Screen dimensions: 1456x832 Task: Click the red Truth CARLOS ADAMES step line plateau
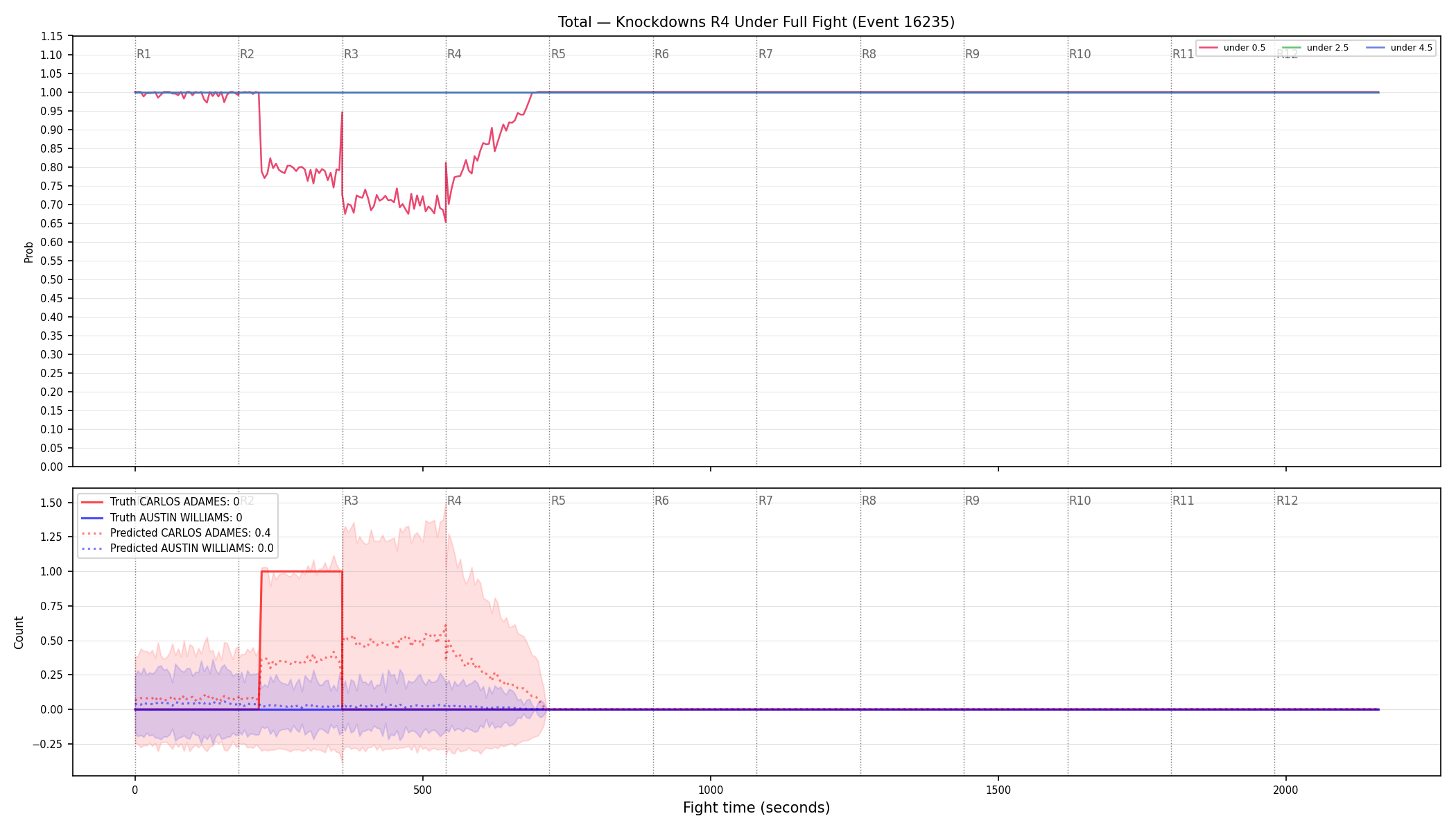click(302, 571)
